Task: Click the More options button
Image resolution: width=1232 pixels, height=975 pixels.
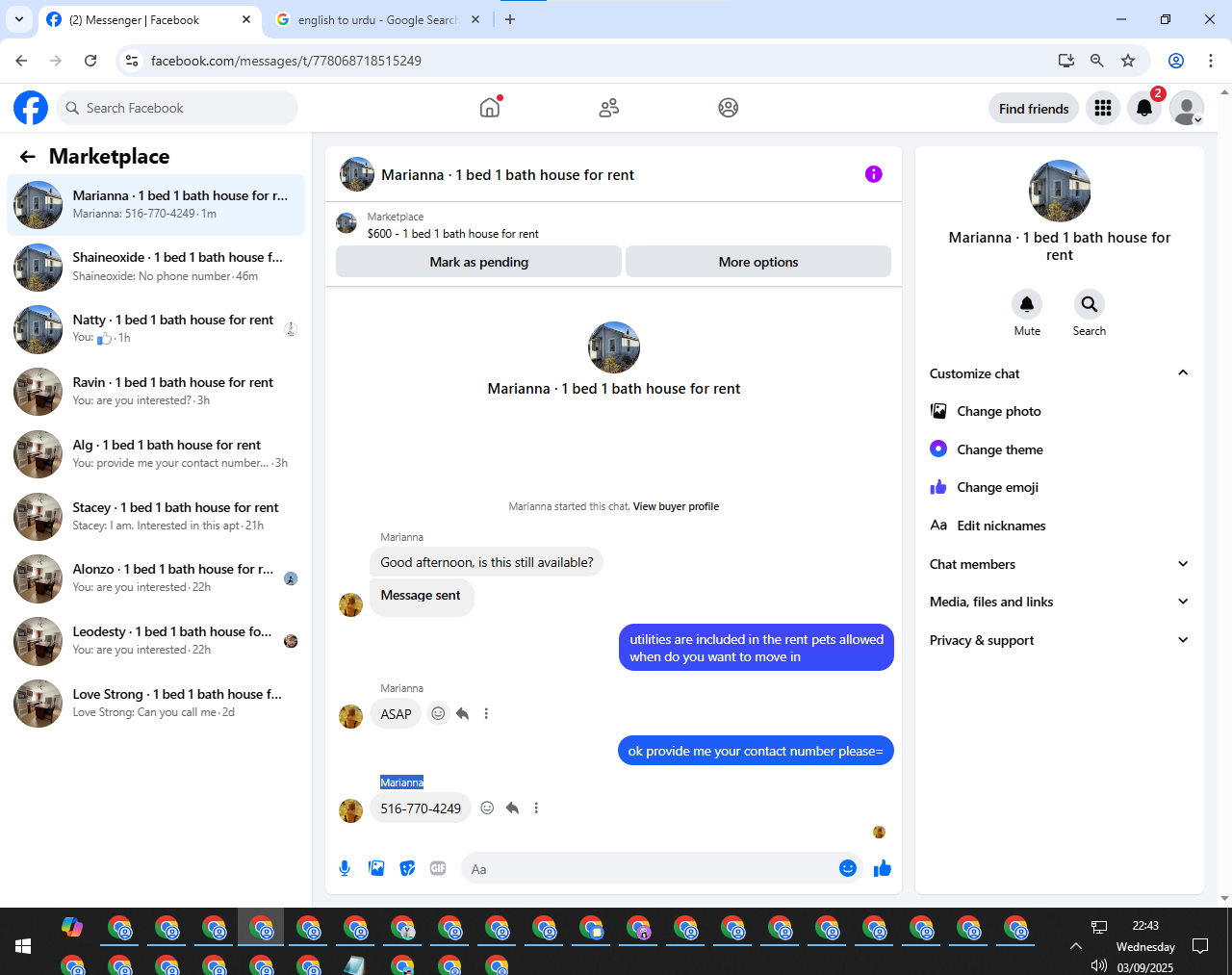Action: pos(758,262)
